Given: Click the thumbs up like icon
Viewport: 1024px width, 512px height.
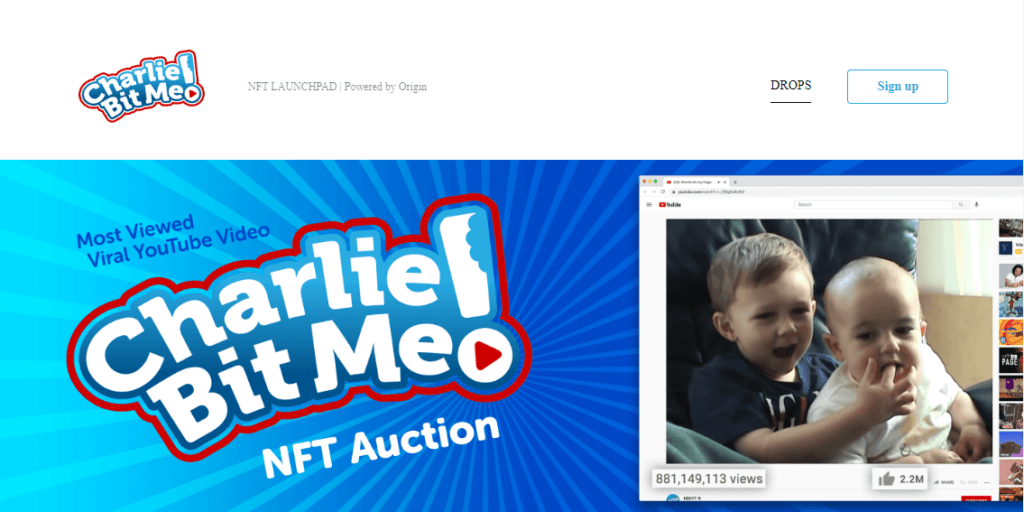Looking at the screenshot, I should tap(886, 479).
